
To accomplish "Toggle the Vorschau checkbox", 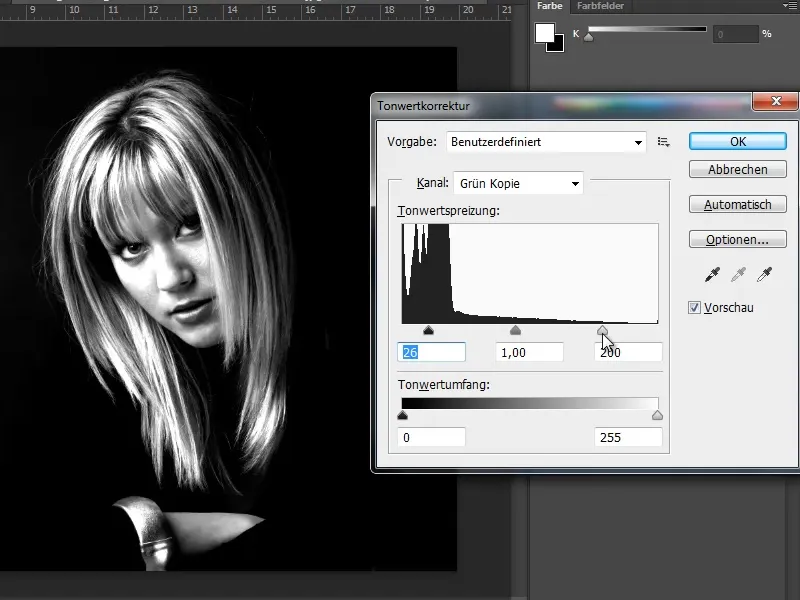I will pyautogui.click(x=694, y=308).
